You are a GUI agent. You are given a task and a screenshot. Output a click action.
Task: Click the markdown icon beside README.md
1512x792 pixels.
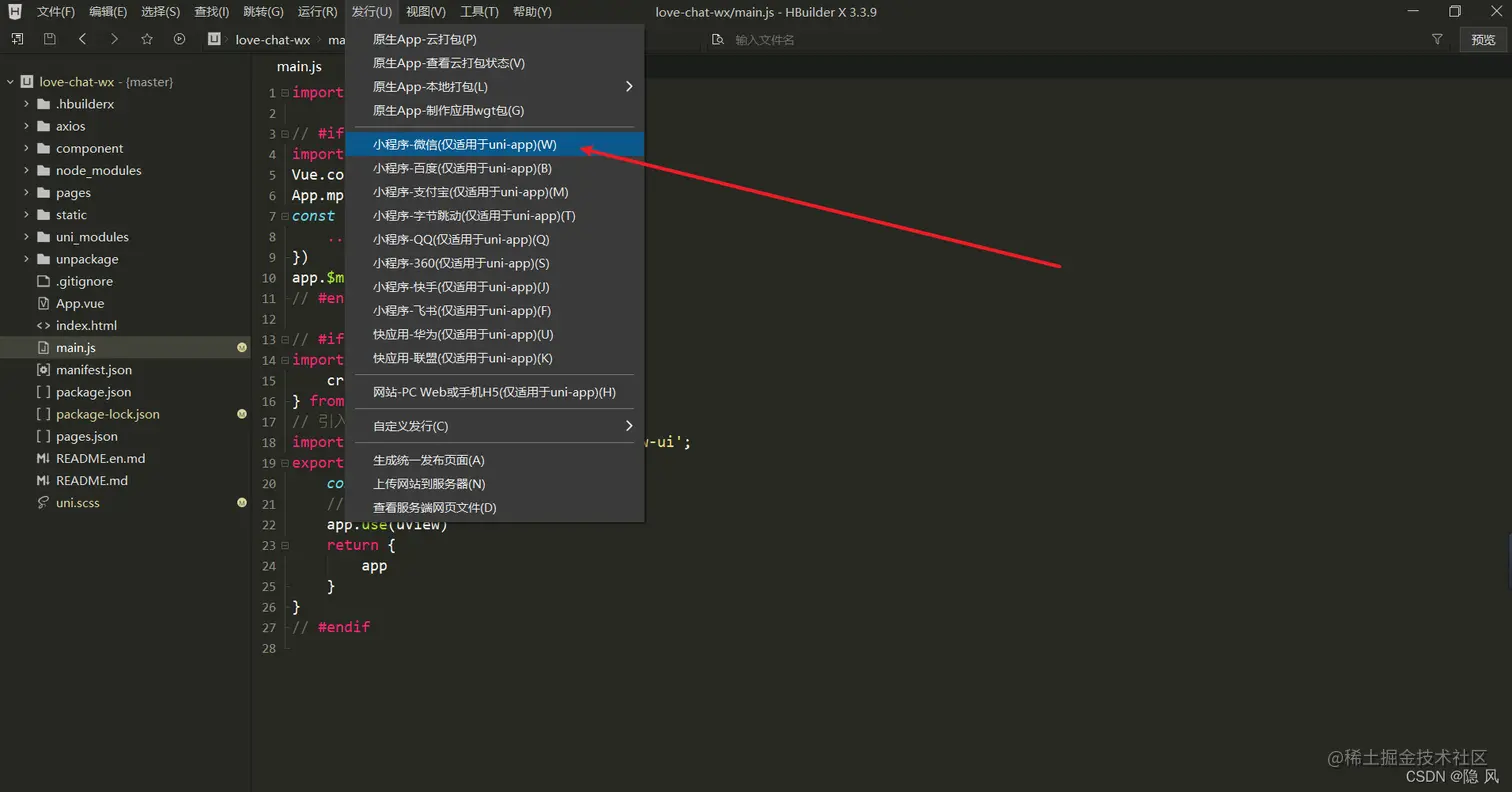pyautogui.click(x=43, y=480)
